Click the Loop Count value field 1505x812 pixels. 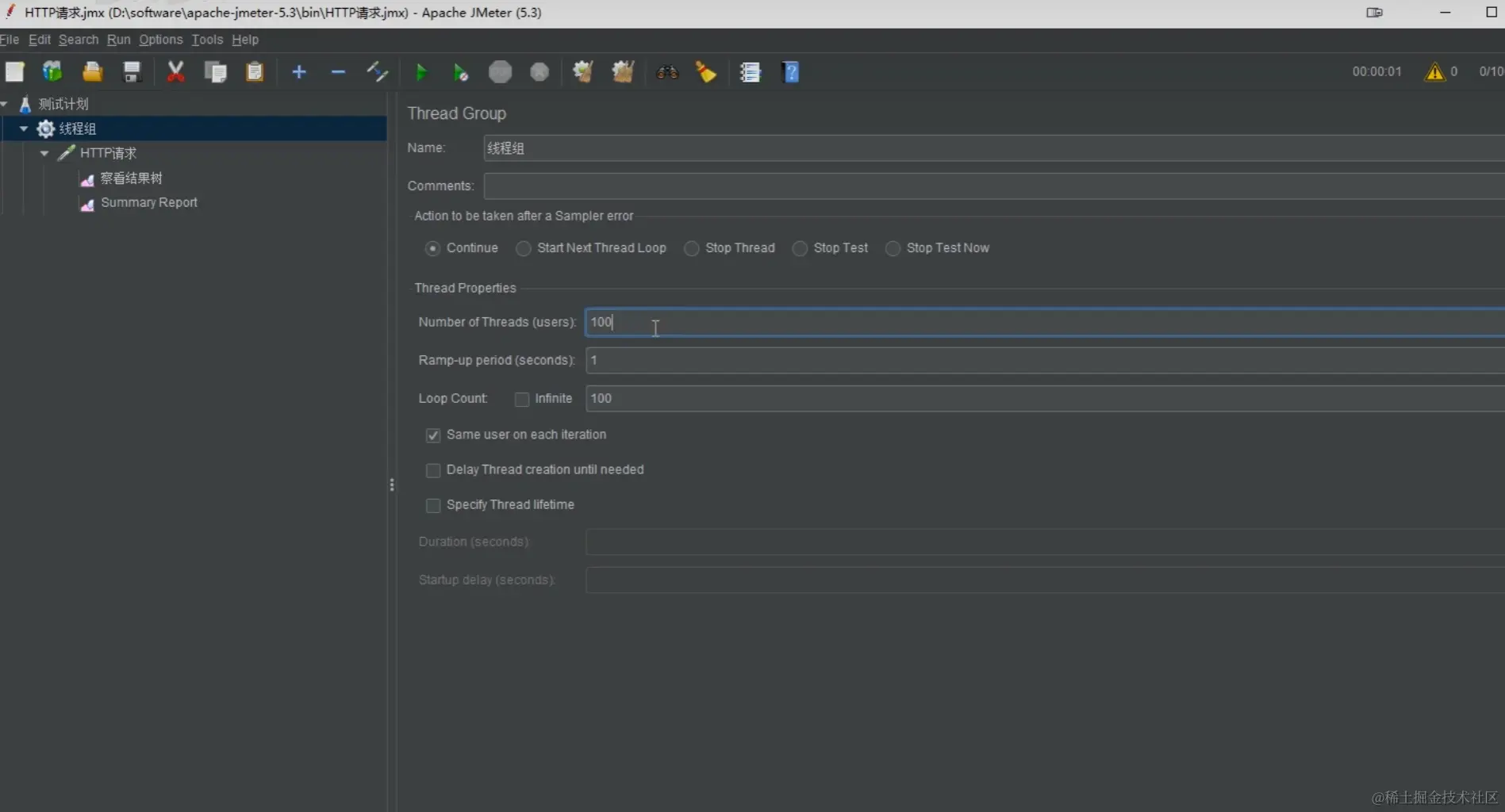pos(1045,398)
